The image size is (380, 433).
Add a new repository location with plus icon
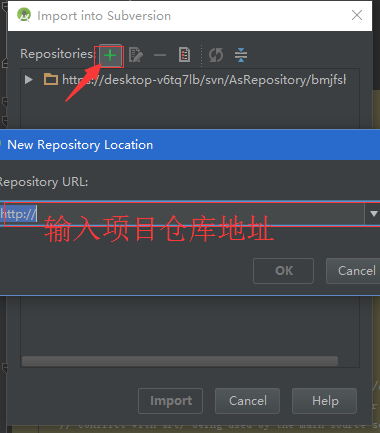click(110, 55)
